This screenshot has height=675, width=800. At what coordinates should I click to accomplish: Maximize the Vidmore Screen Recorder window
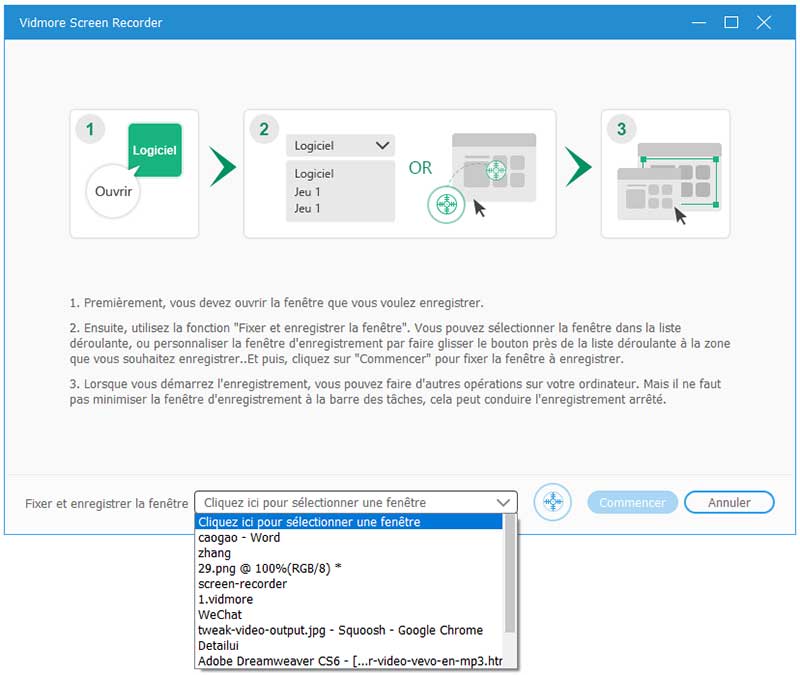[x=731, y=22]
